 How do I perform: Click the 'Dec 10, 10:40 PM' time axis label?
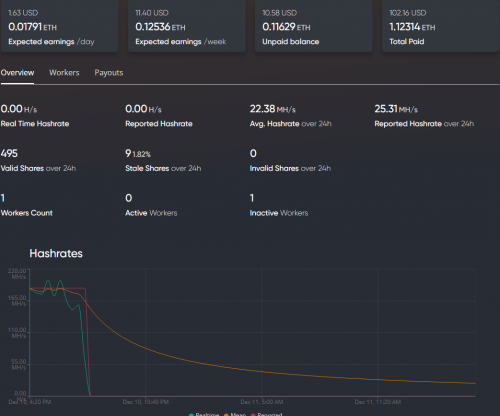point(146,402)
